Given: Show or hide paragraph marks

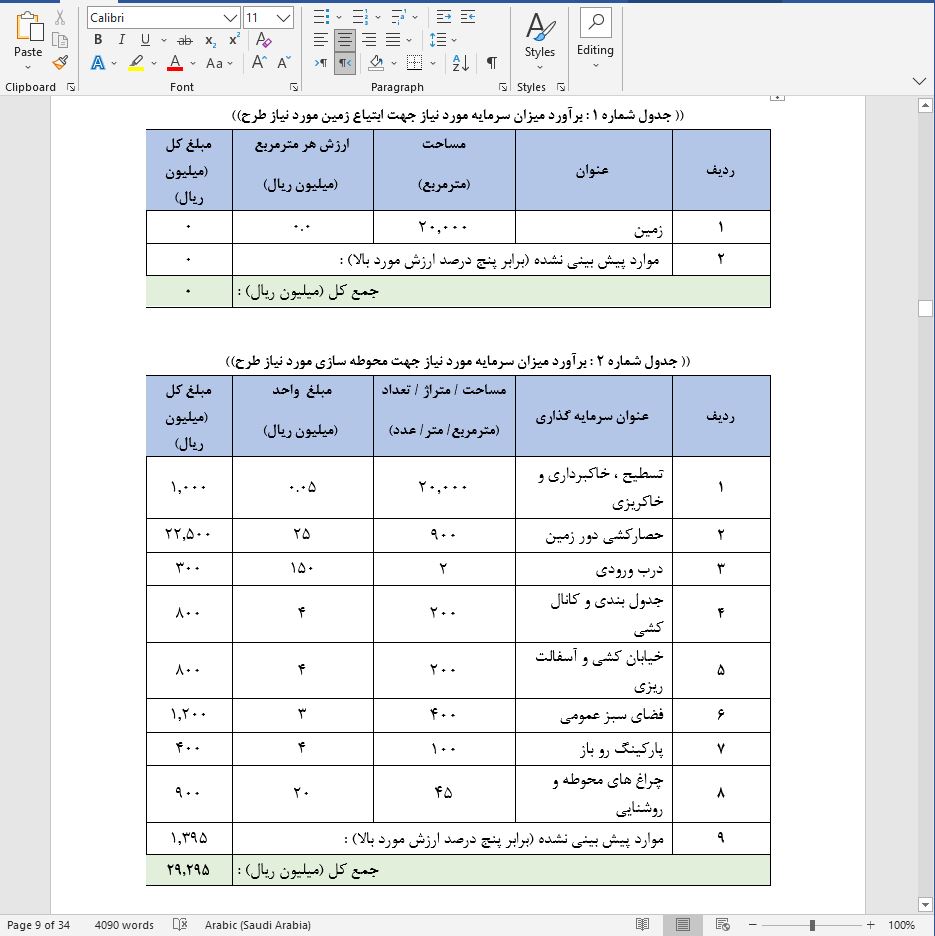Looking at the screenshot, I should click(x=491, y=63).
